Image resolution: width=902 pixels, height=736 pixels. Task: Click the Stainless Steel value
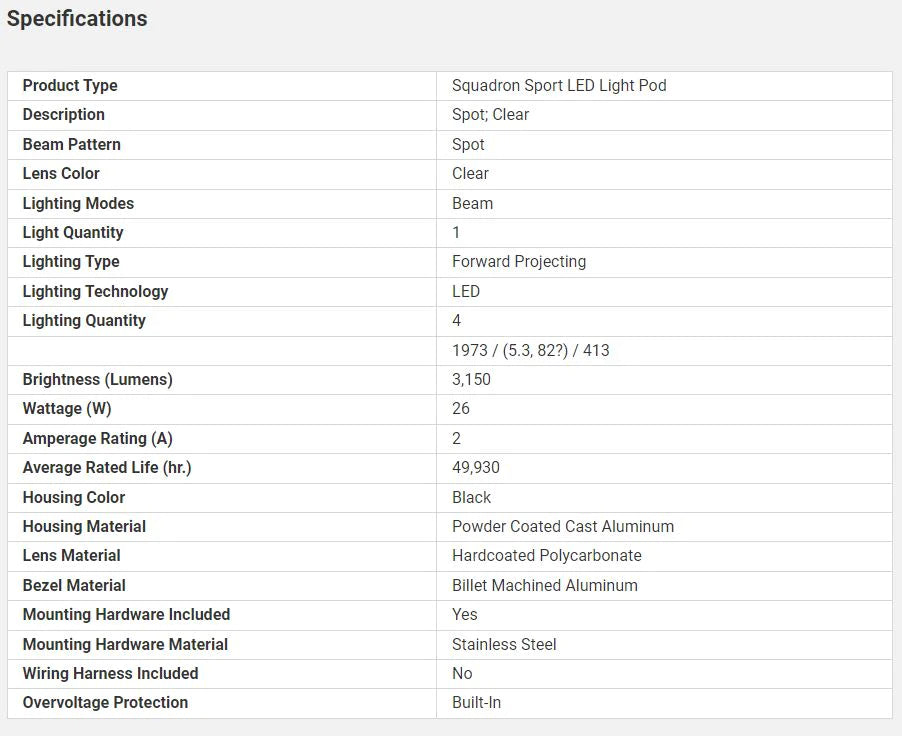tap(504, 645)
